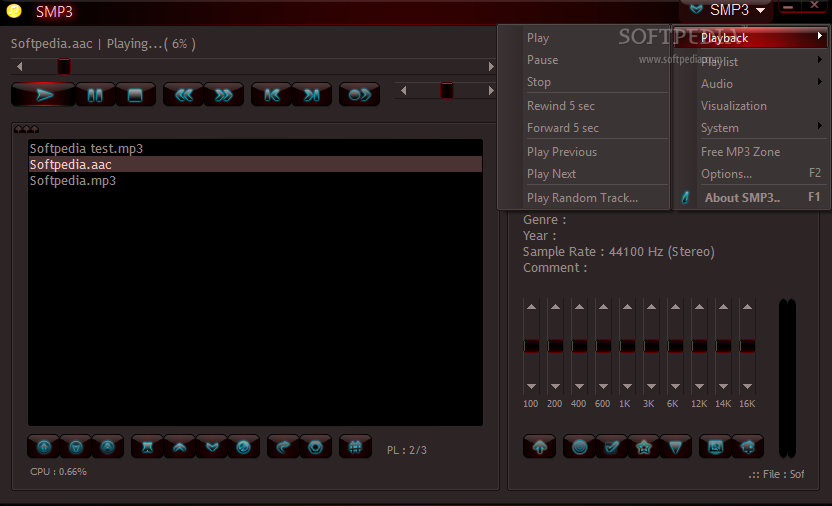Image resolution: width=832 pixels, height=506 pixels.
Task: Lower the 16K equalizer band with down arrow
Action: [747, 386]
